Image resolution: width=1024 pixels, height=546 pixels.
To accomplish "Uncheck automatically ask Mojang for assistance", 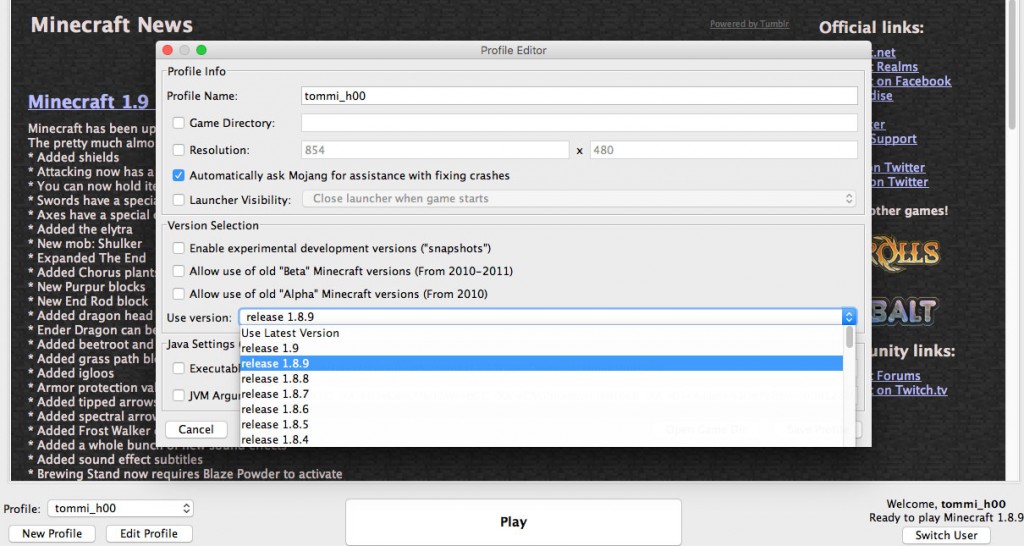I will (179, 175).
